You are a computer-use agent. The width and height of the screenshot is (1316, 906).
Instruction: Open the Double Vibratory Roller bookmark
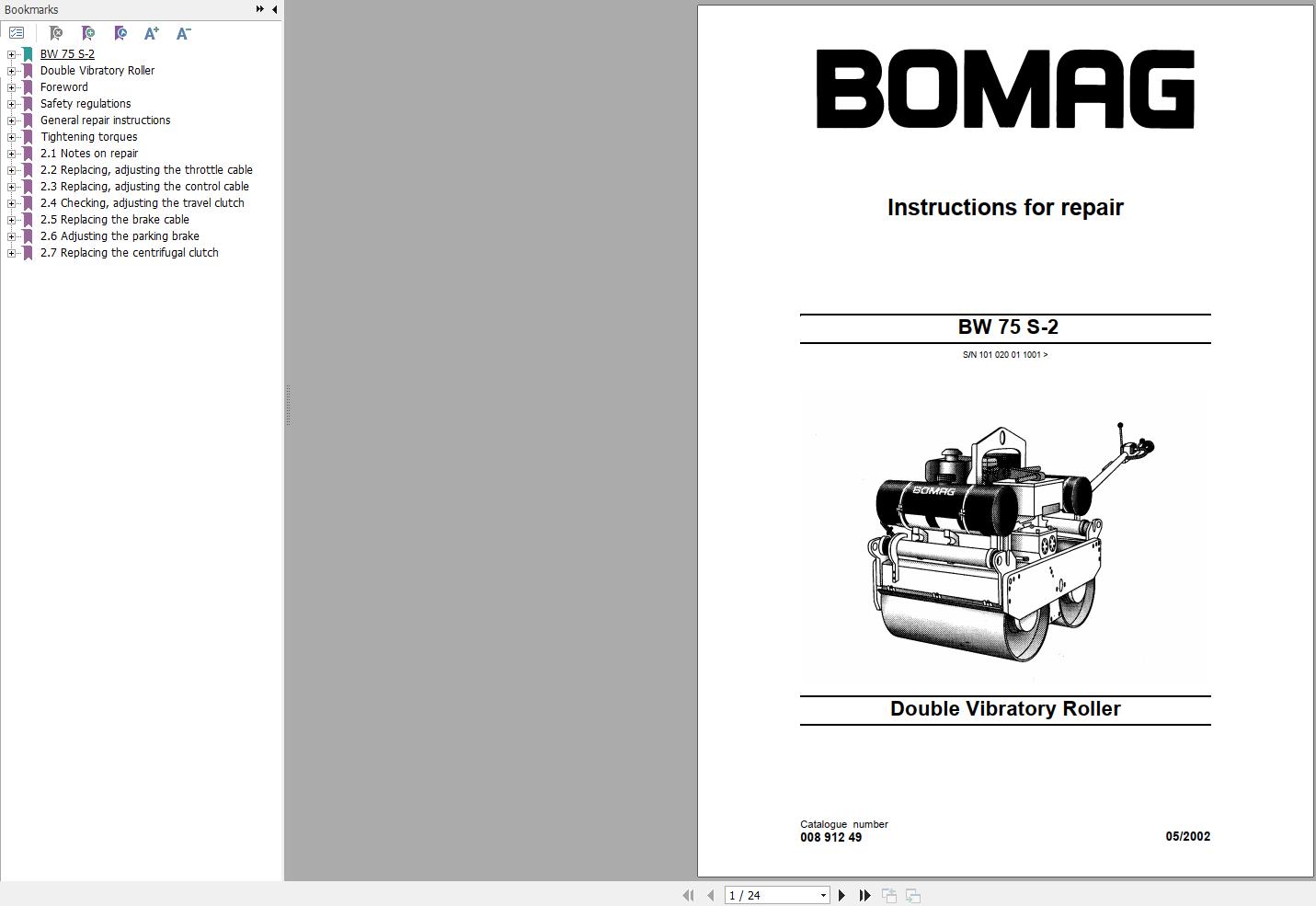point(97,71)
